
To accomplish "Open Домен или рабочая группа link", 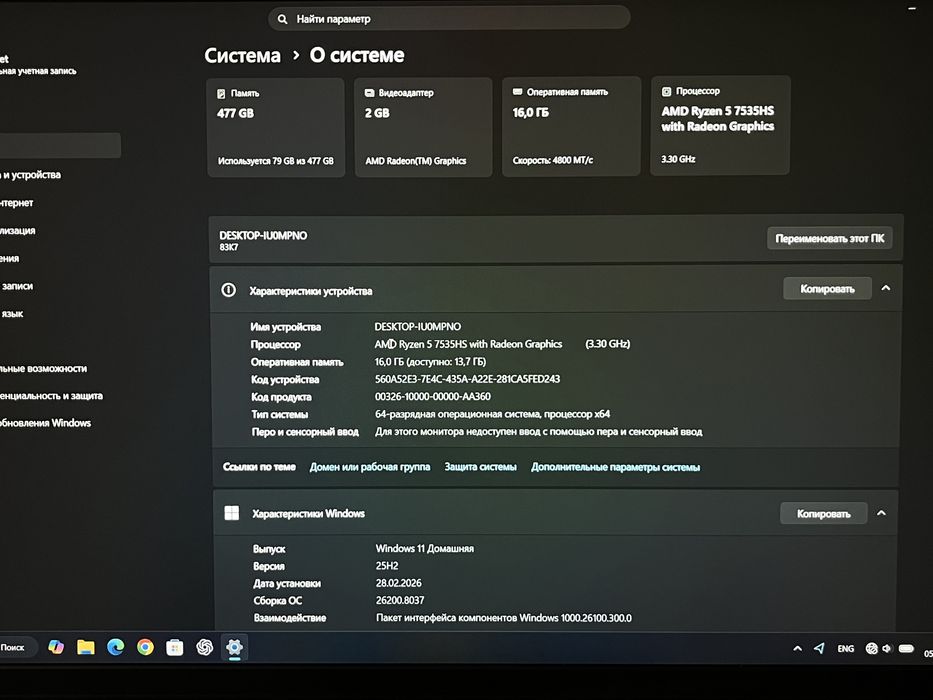I will tap(370, 467).
